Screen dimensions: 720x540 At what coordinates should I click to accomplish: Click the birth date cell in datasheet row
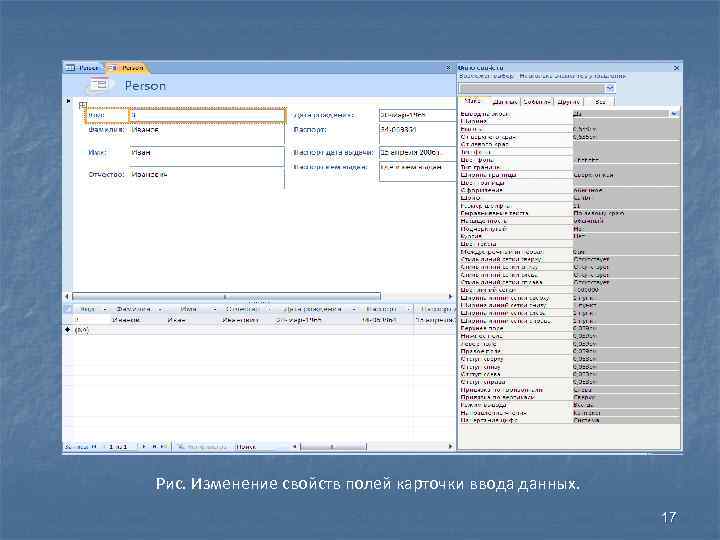(x=315, y=320)
